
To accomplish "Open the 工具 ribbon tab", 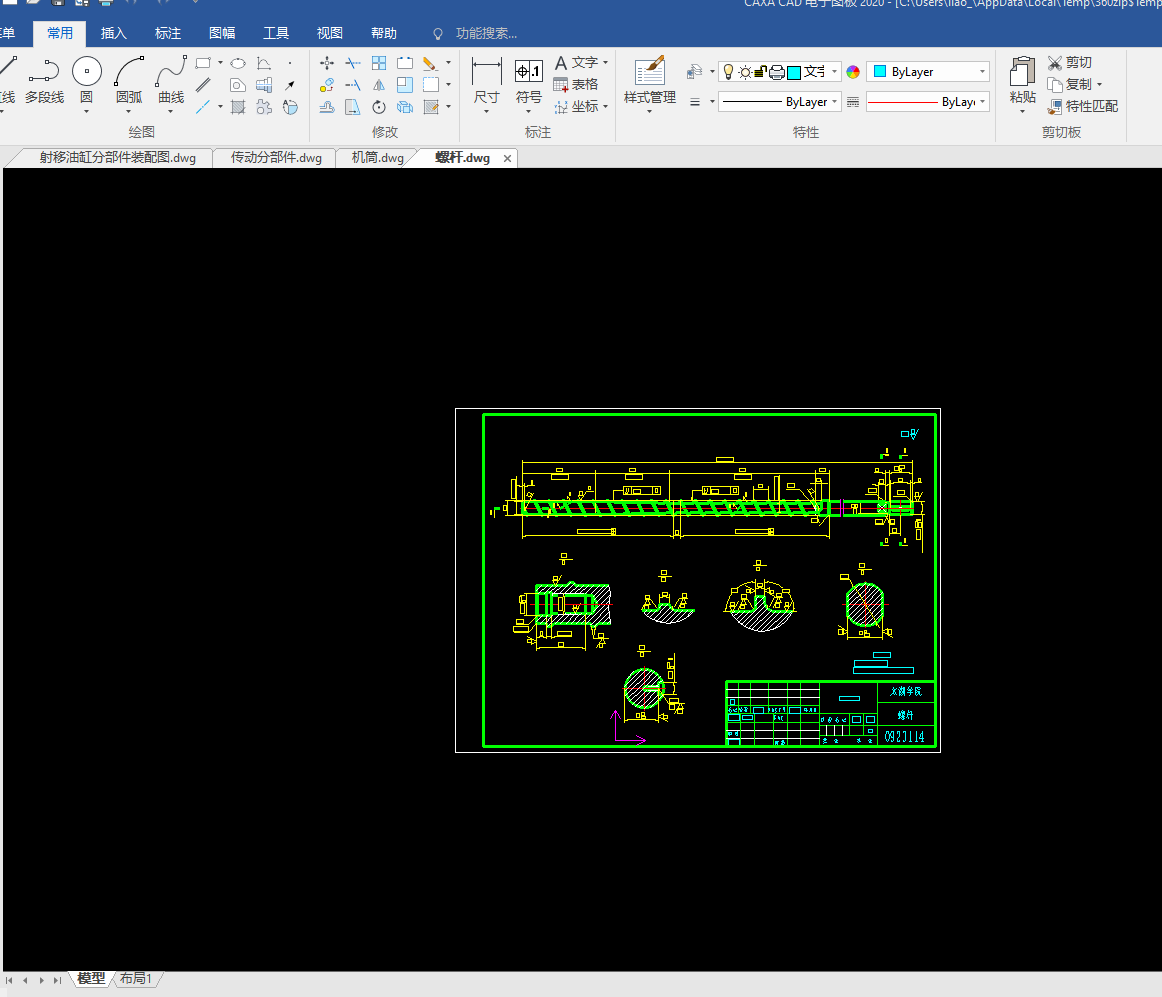I will coord(276,33).
